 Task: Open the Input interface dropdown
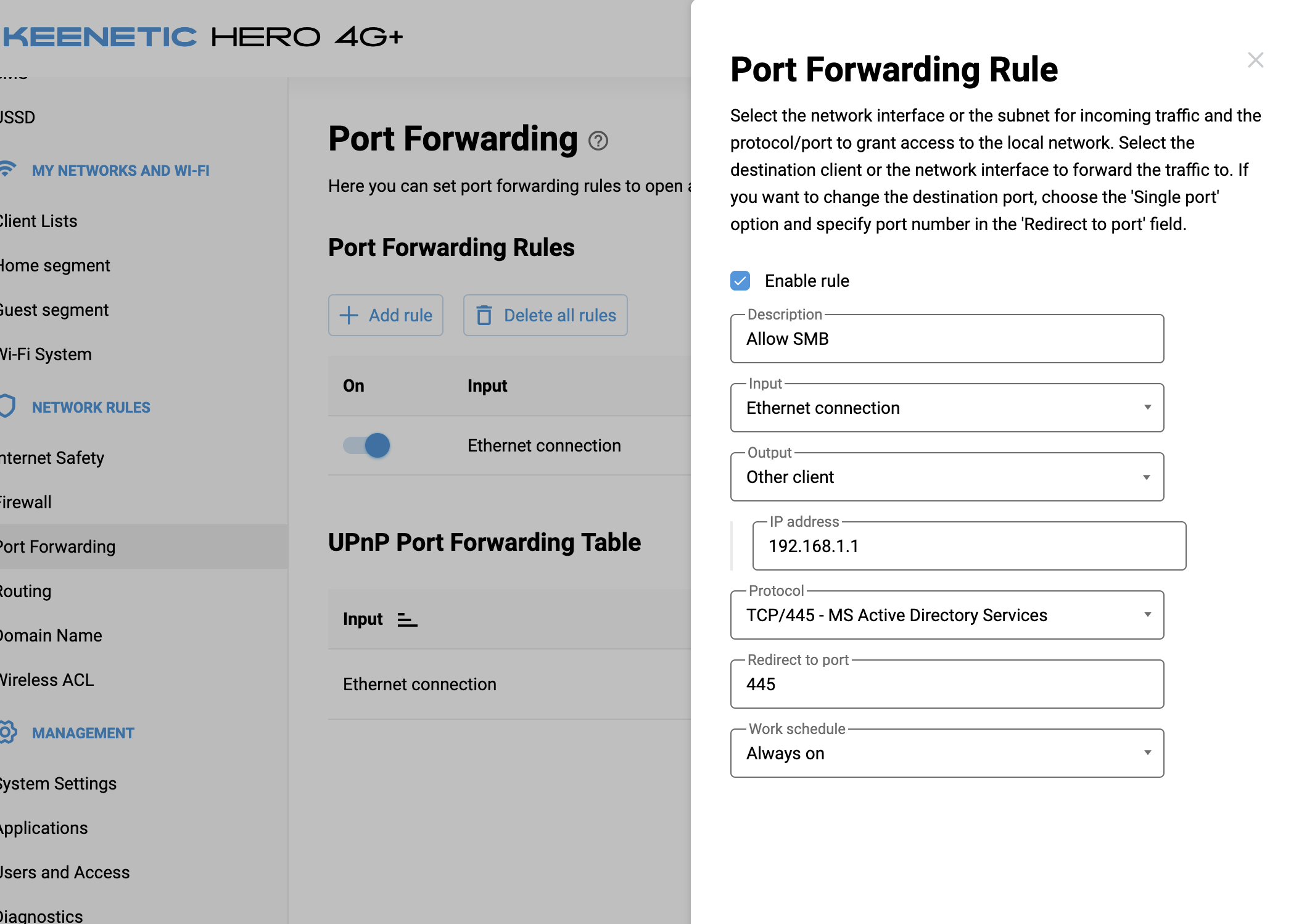coord(947,408)
